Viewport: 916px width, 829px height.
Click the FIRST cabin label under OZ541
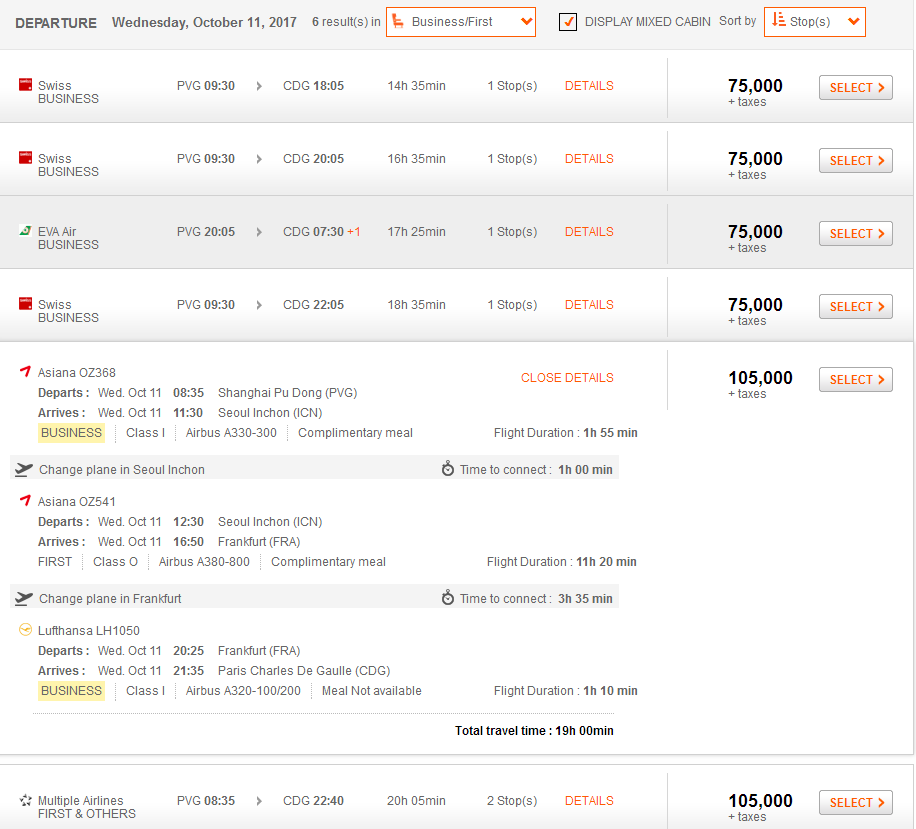point(55,562)
